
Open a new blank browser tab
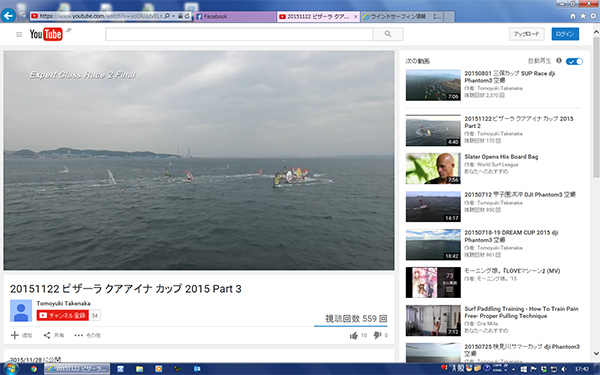point(449,16)
